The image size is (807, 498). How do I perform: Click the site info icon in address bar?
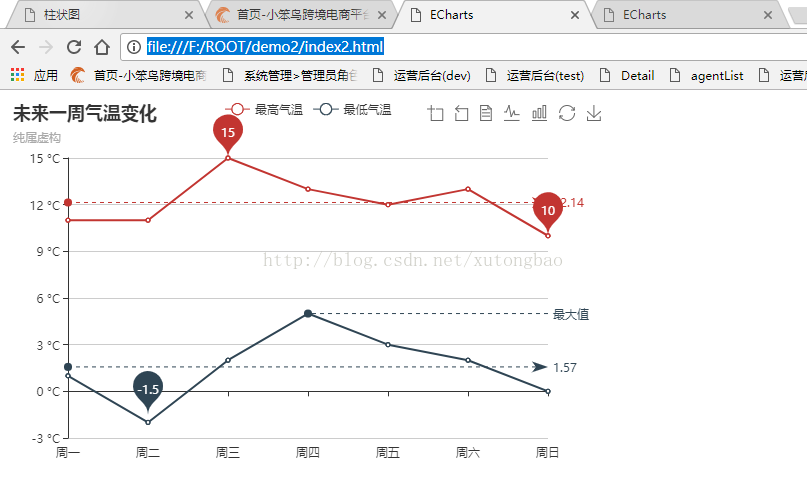tap(134, 47)
